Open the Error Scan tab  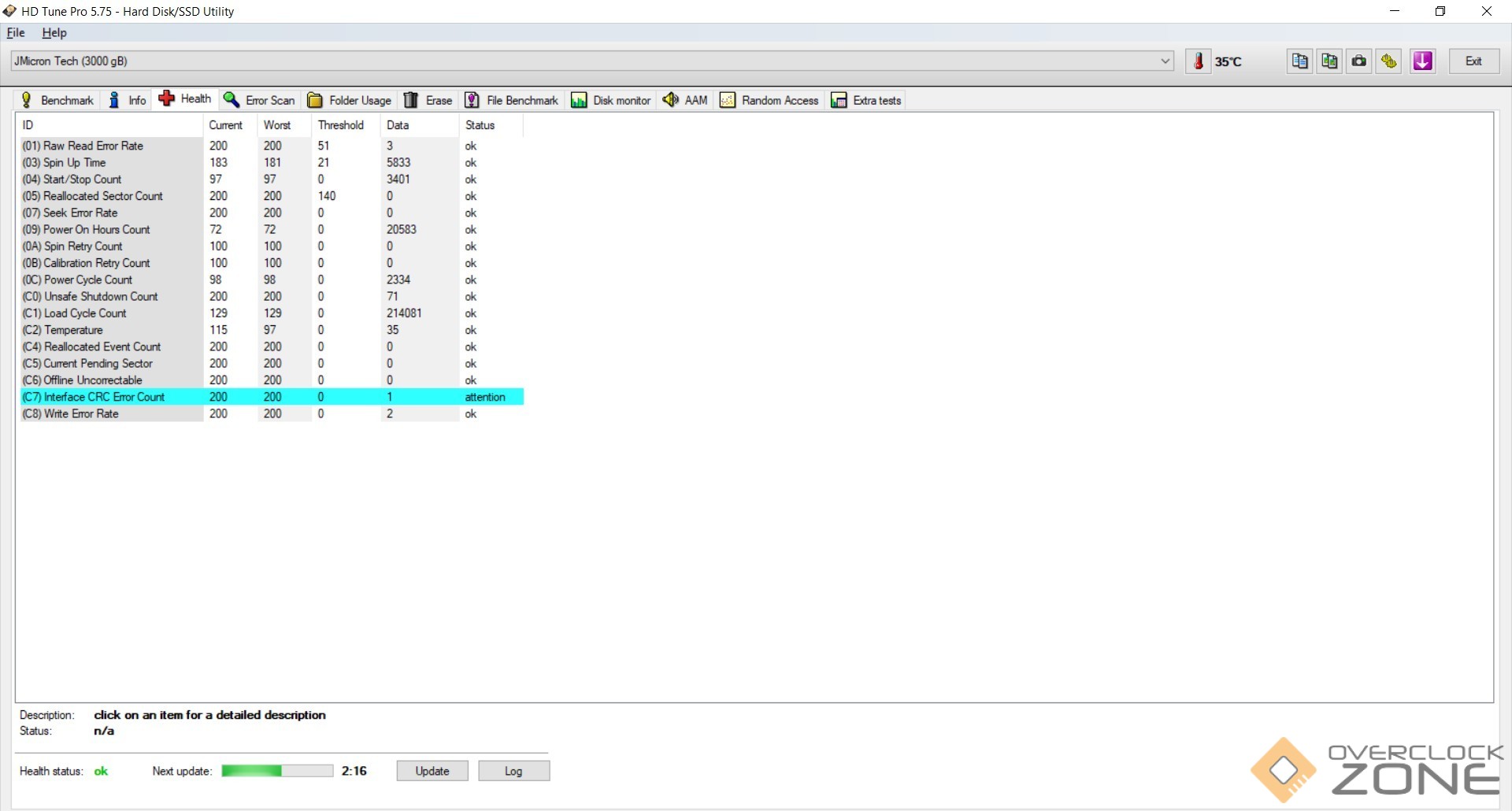tap(259, 100)
